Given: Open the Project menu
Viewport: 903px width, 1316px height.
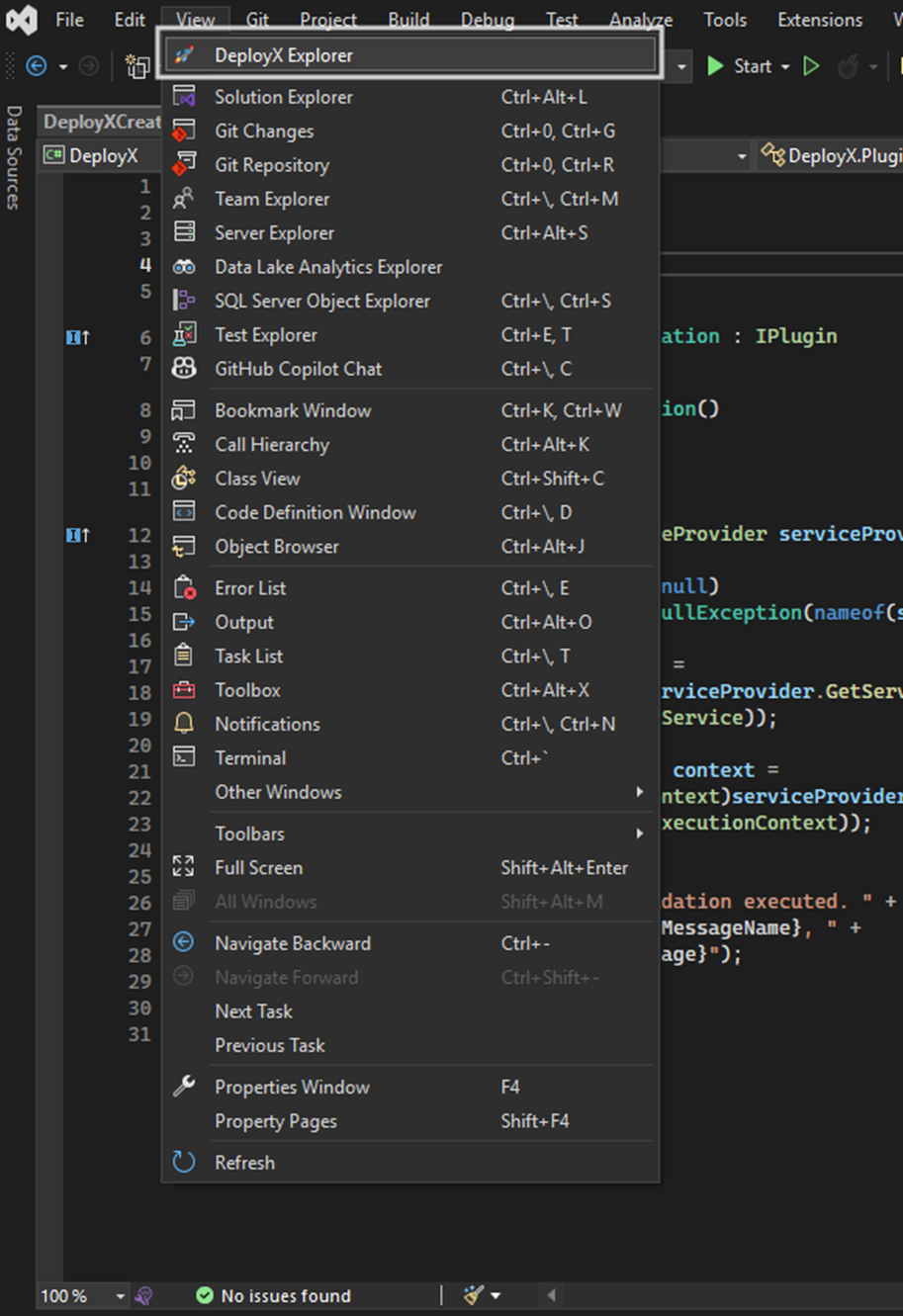Looking at the screenshot, I should coord(328,20).
